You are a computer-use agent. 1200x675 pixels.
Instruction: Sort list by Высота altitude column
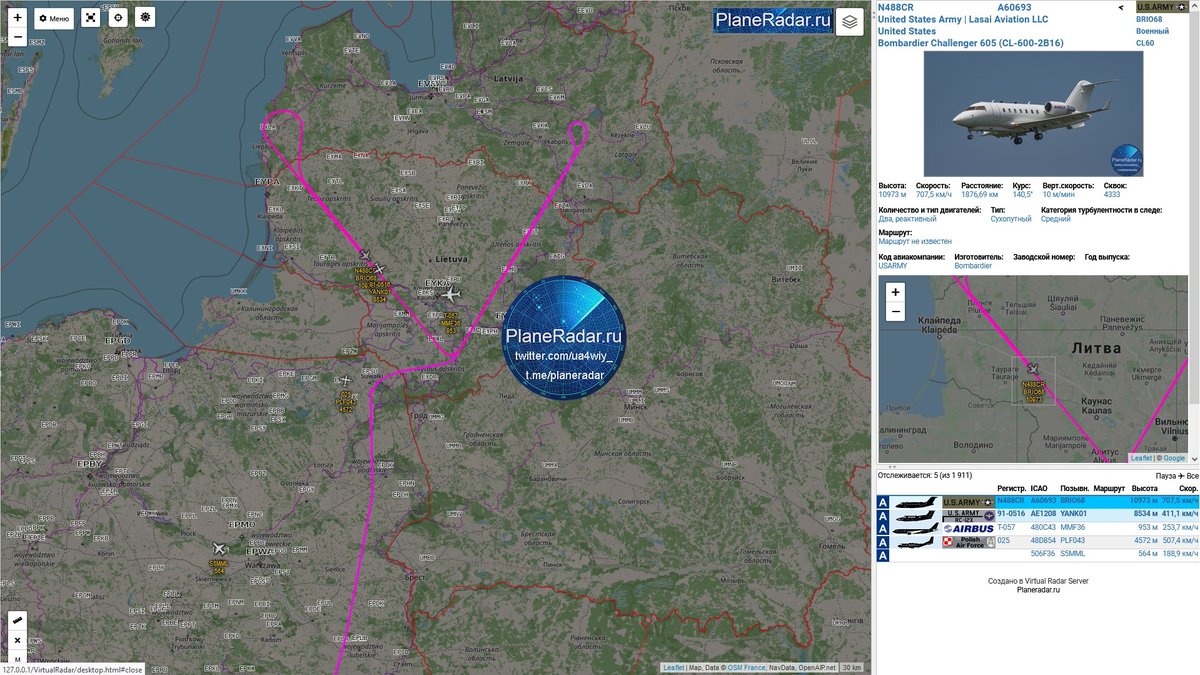coord(1144,488)
